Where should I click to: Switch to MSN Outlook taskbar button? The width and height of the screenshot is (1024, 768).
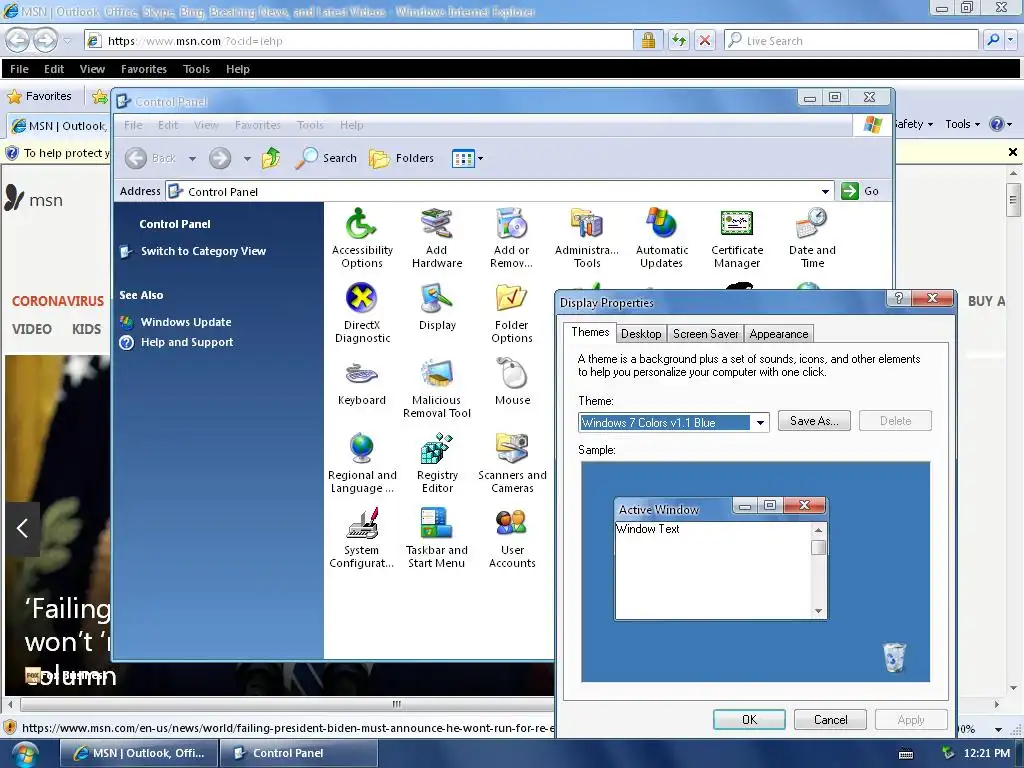(x=138, y=753)
